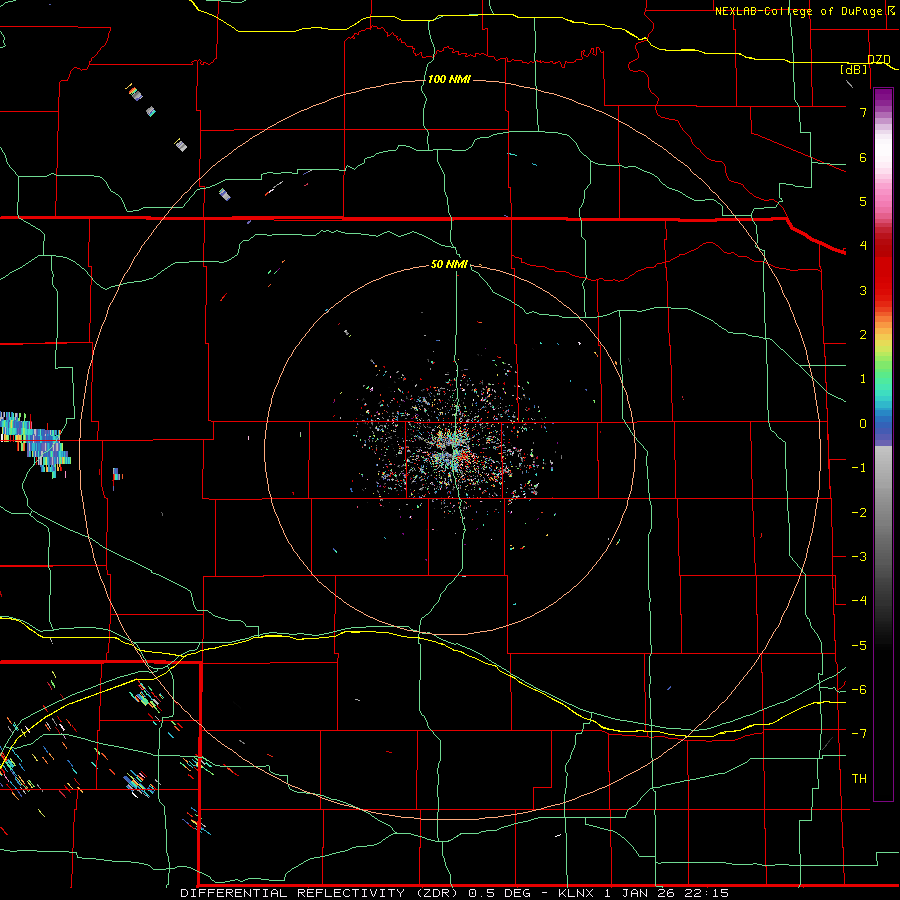900x900 pixels.
Task: Click the -6 dB scale label
Action: 859,690
